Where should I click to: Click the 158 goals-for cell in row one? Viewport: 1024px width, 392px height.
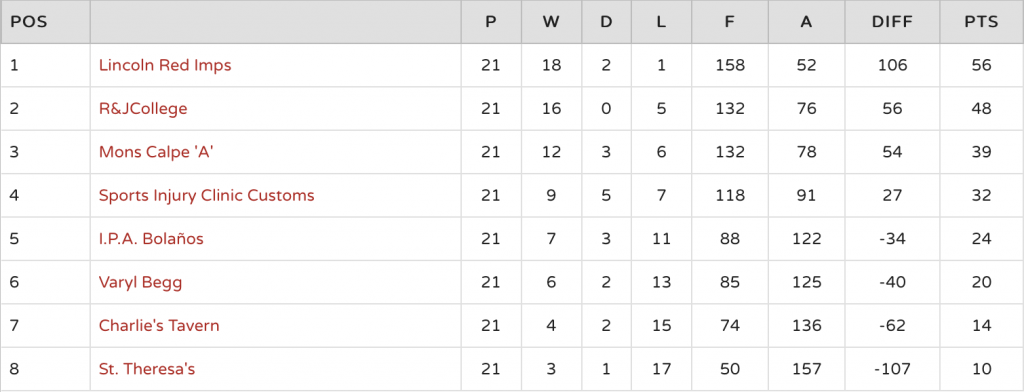[x=729, y=65]
